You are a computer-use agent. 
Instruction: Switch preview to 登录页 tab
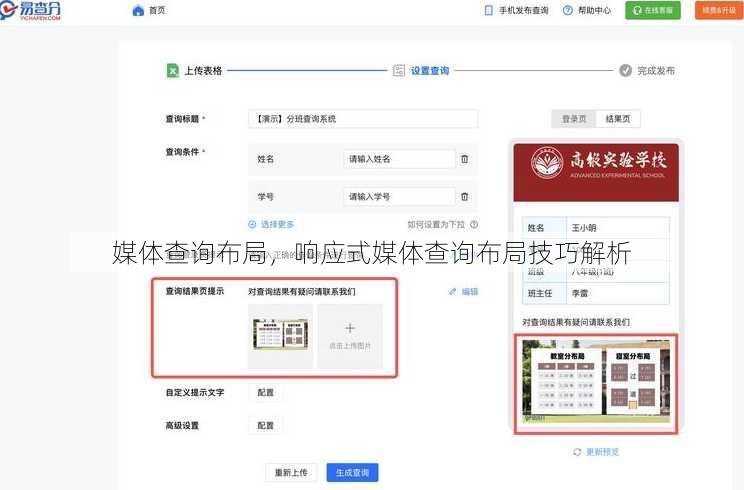click(x=574, y=119)
